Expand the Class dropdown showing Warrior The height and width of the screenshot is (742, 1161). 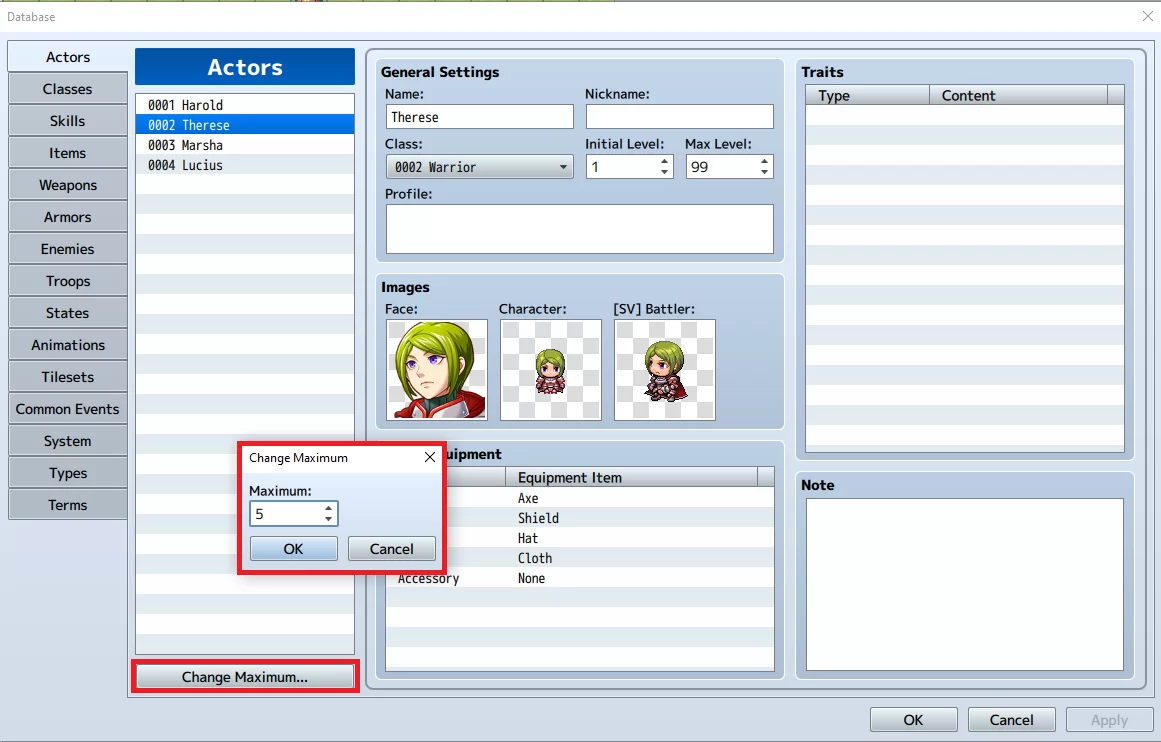(x=479, y=167)
